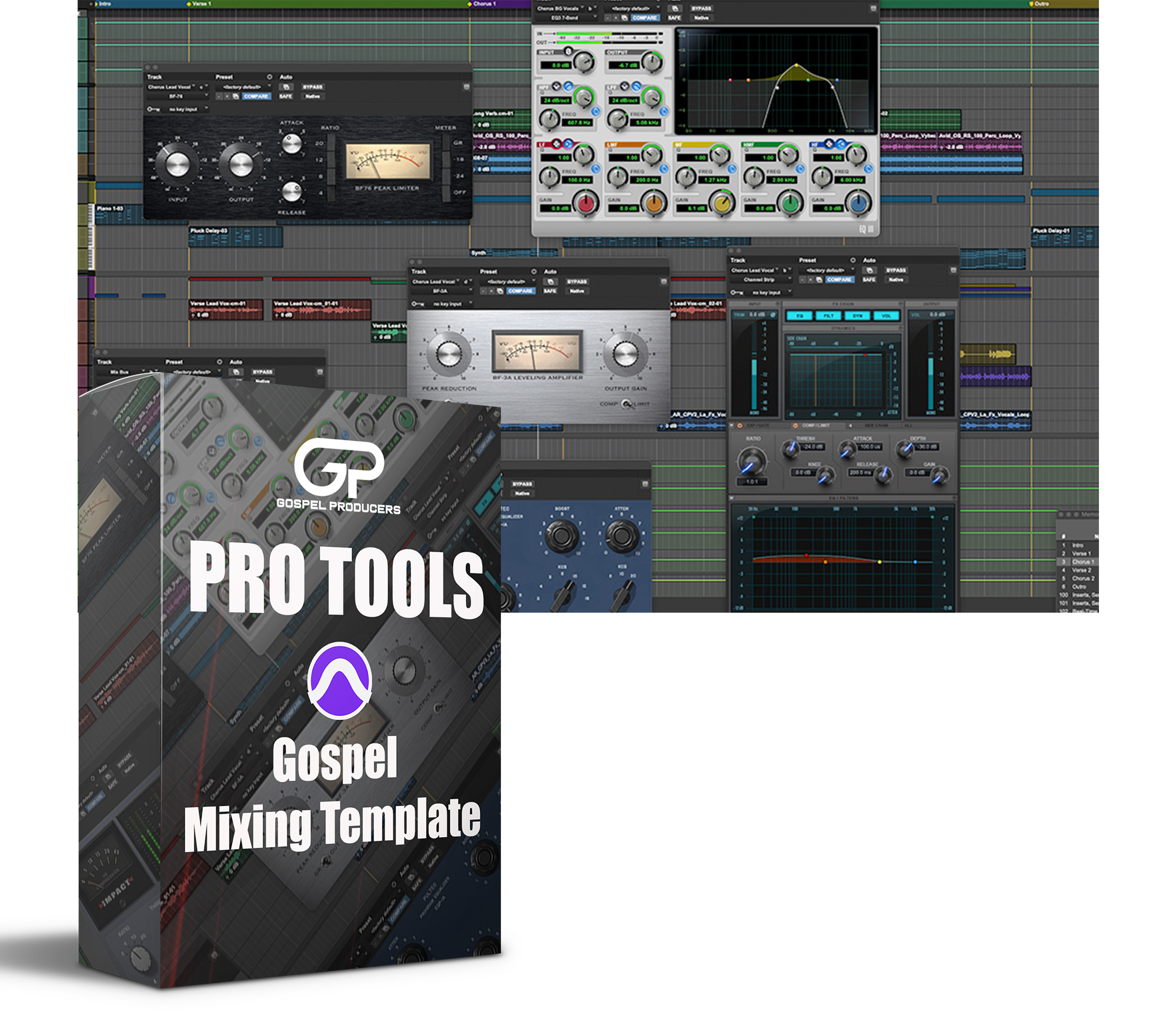This screenshot has height=1029, width=1176.
Task: Toggle BYPASS on the BF-76 plugin
Action: tap(312, 87)
